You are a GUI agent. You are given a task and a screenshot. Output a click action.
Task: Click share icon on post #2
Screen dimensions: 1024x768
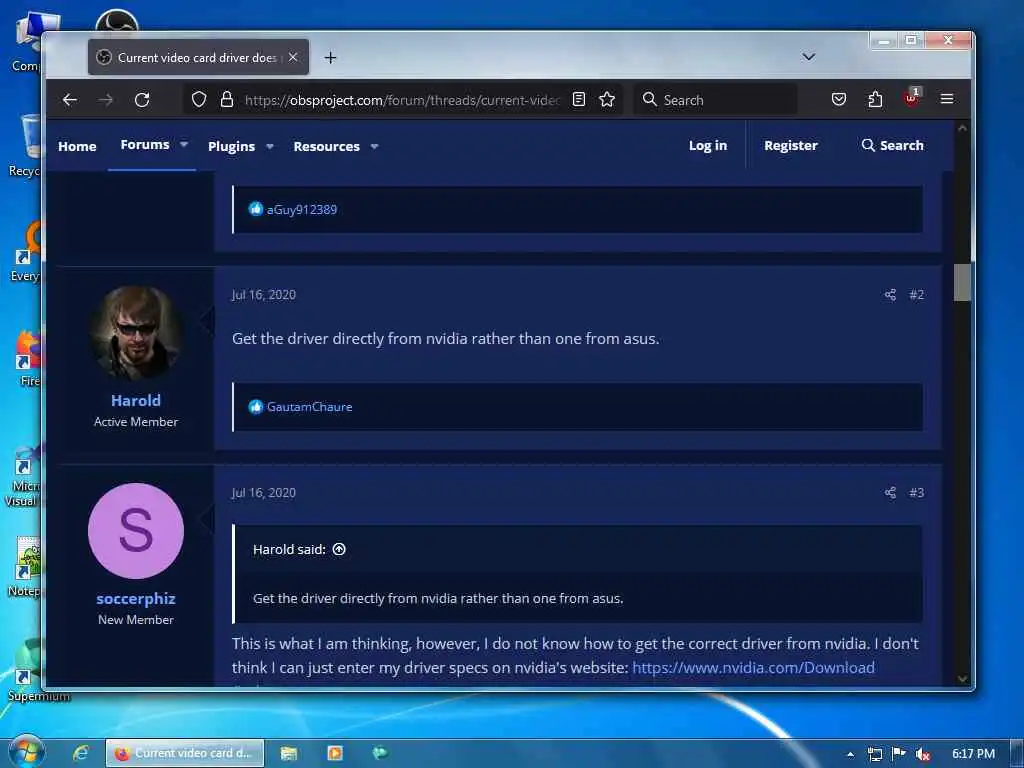tap(890, 295)
